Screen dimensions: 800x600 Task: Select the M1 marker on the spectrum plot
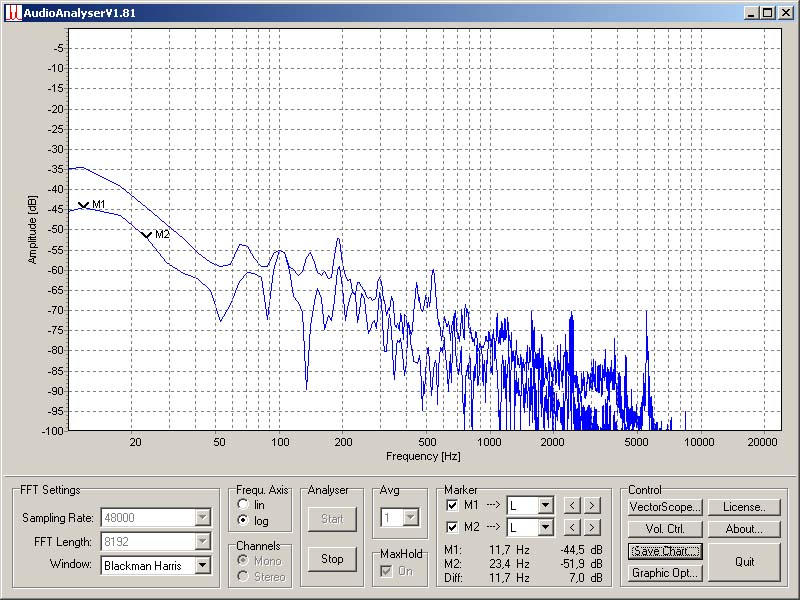[84, 205]
